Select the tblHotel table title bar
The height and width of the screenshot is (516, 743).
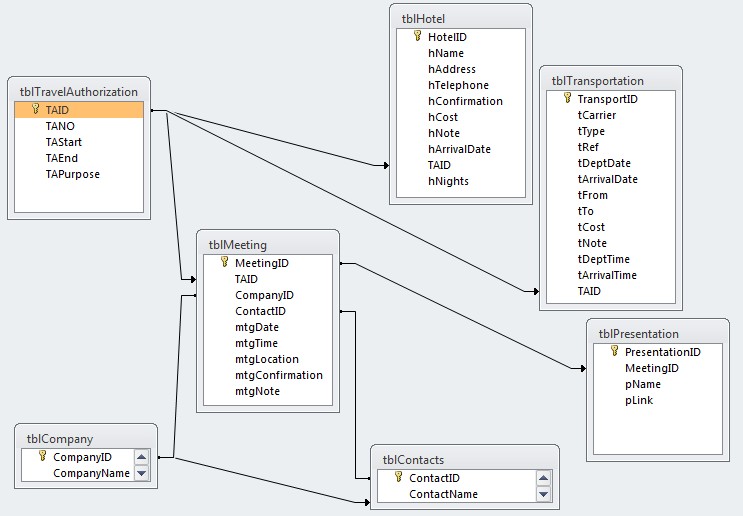click(461, 19)
